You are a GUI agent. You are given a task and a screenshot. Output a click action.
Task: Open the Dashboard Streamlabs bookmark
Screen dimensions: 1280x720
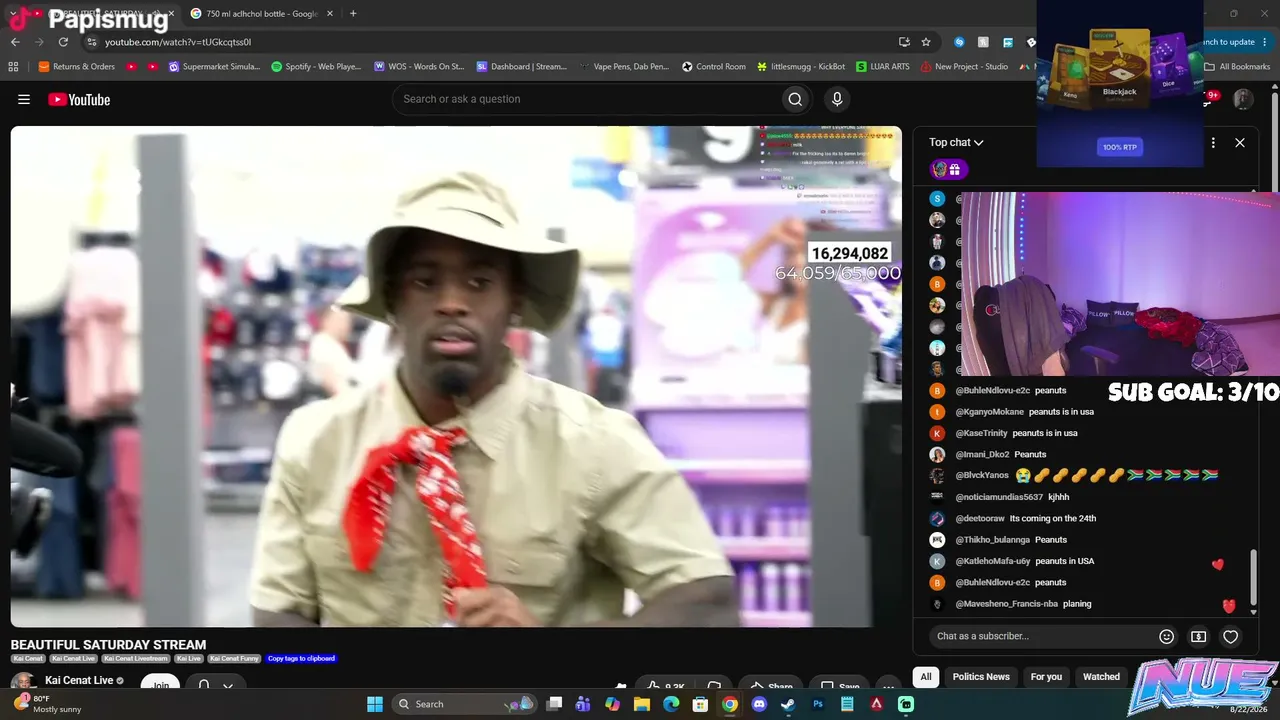point(522,67)
